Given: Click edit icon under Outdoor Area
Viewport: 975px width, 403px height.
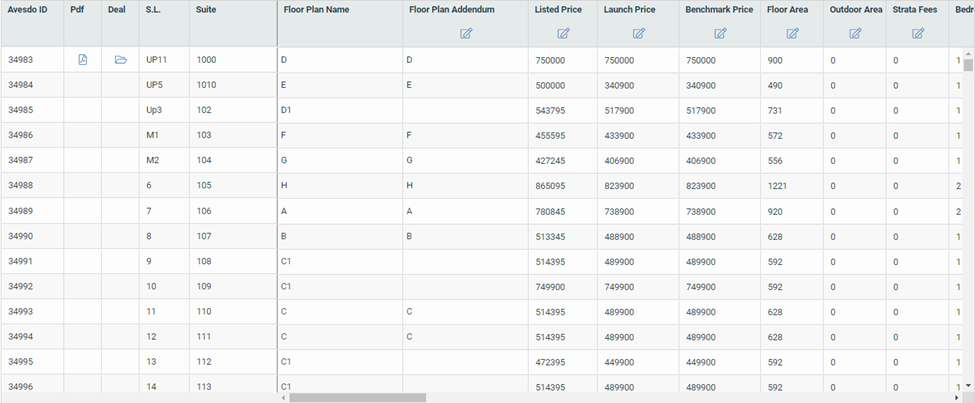Looking at the screenshot, I should tap(855, 34).
